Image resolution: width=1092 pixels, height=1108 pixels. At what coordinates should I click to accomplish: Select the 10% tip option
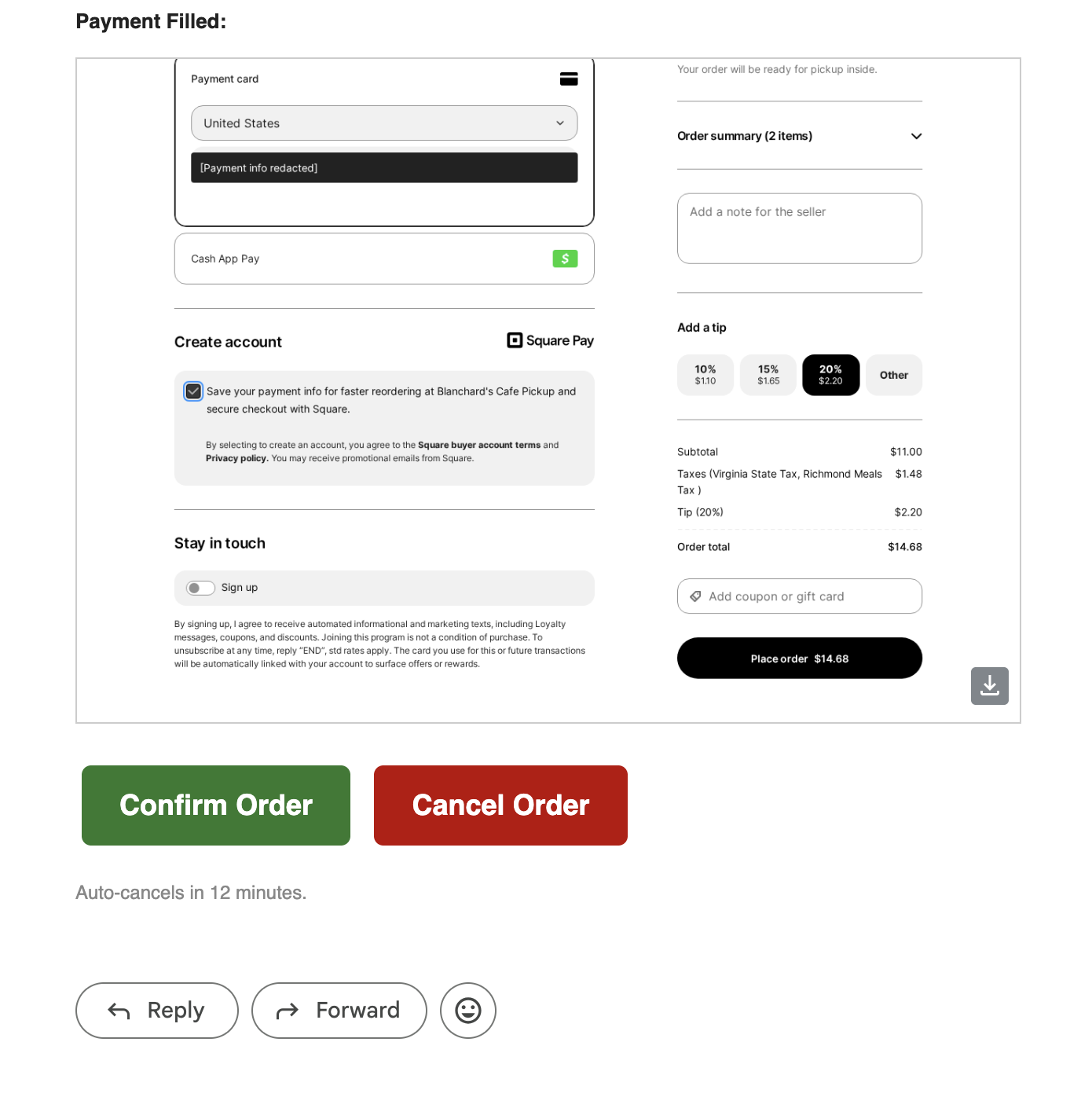click(705, 375)
